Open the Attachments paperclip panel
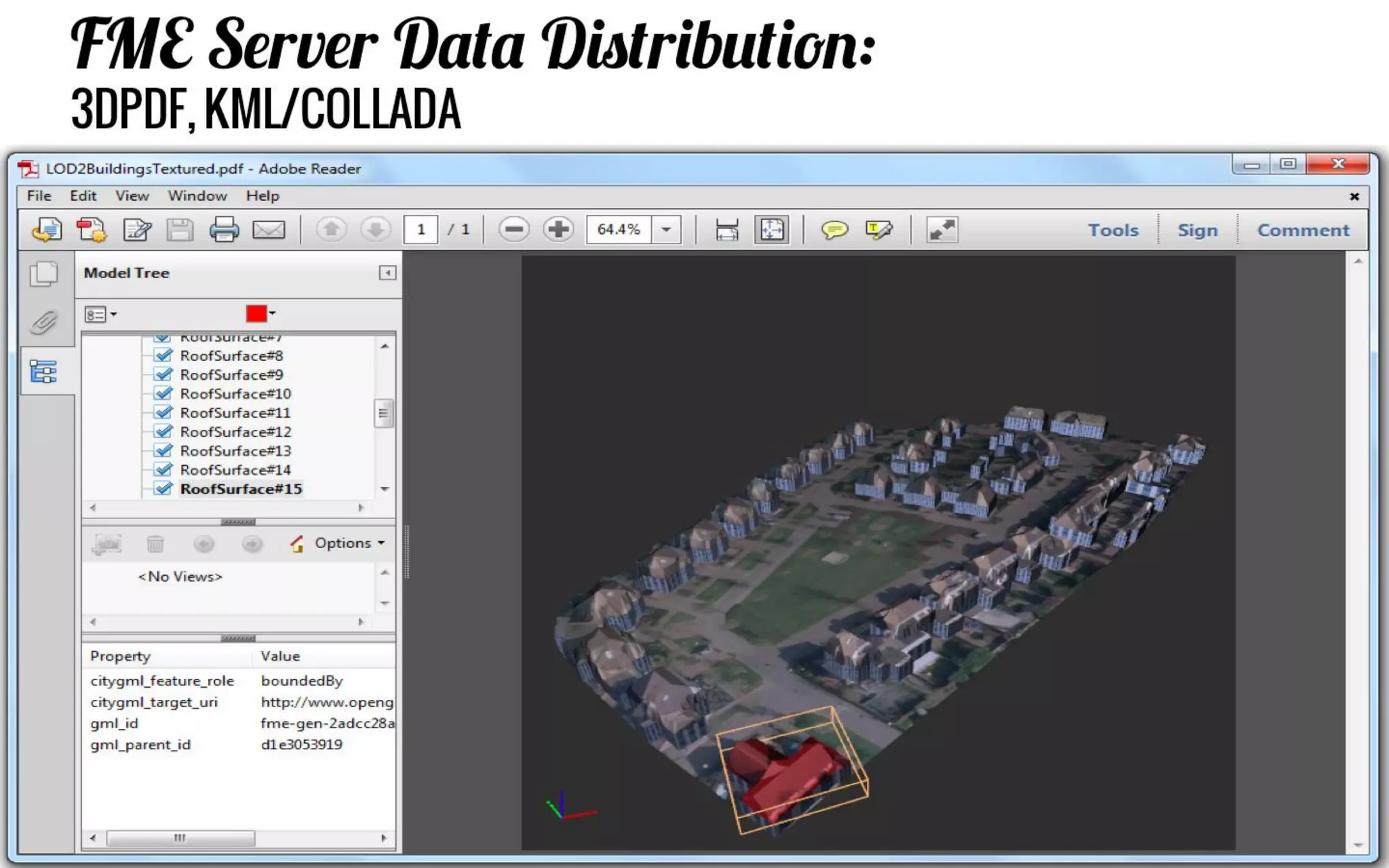The width and height of the screenshot is (1389, 868). click(44, 323)
